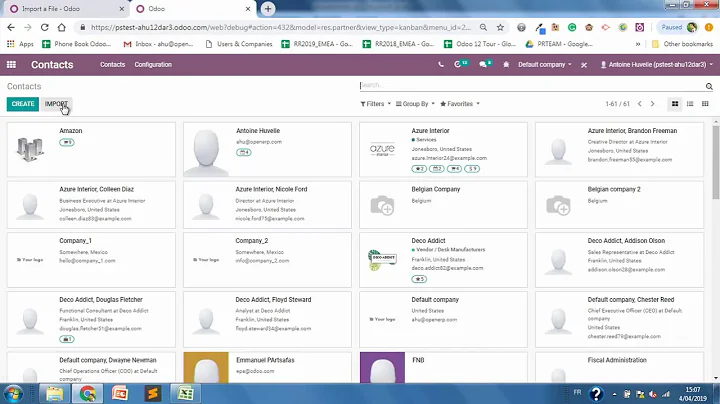This screenshot has height=404, width=720.
Task: Open the Antoine Huvelle contact card
Action: coord(267,149)
